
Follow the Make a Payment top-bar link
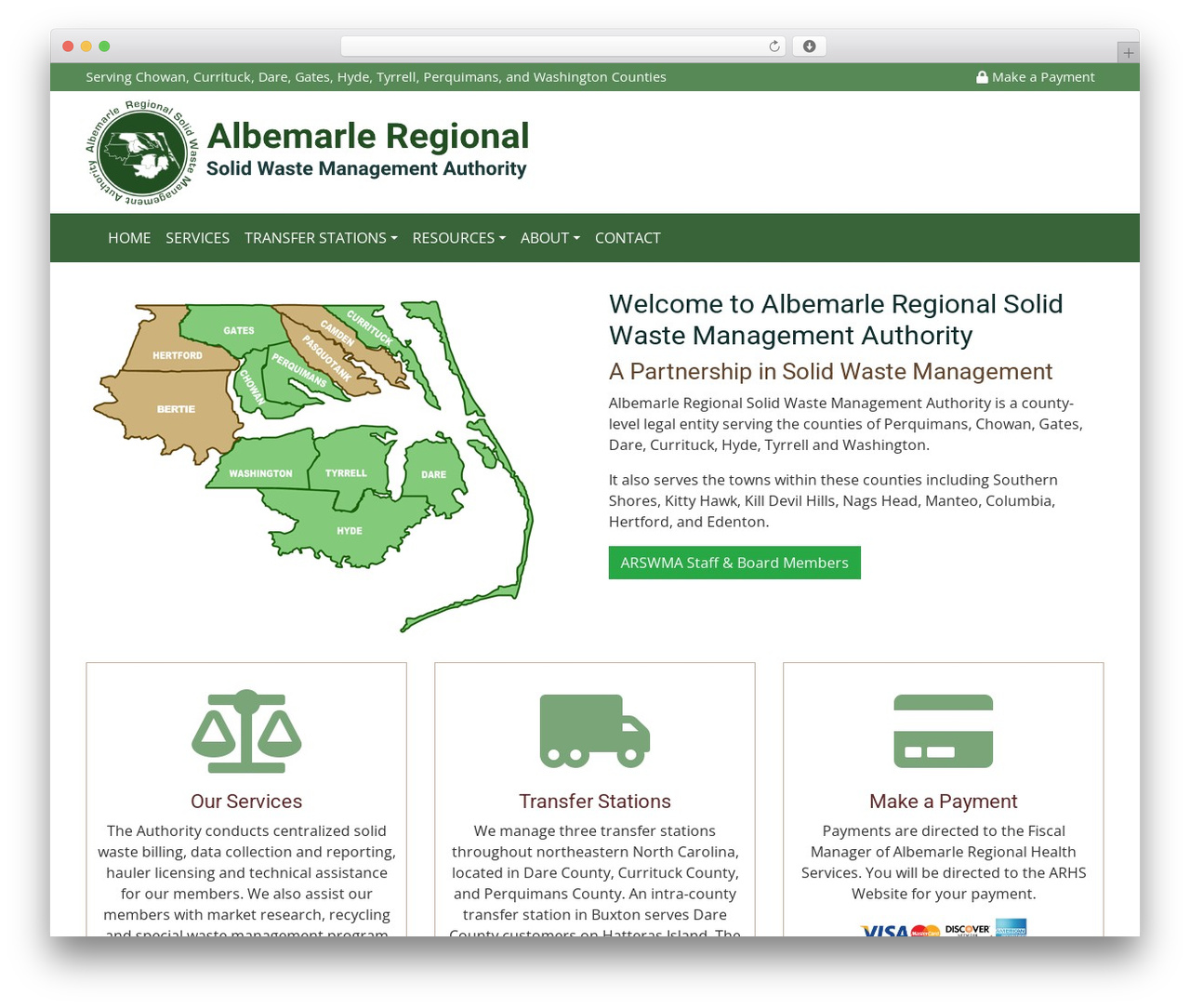[1036, 77]
